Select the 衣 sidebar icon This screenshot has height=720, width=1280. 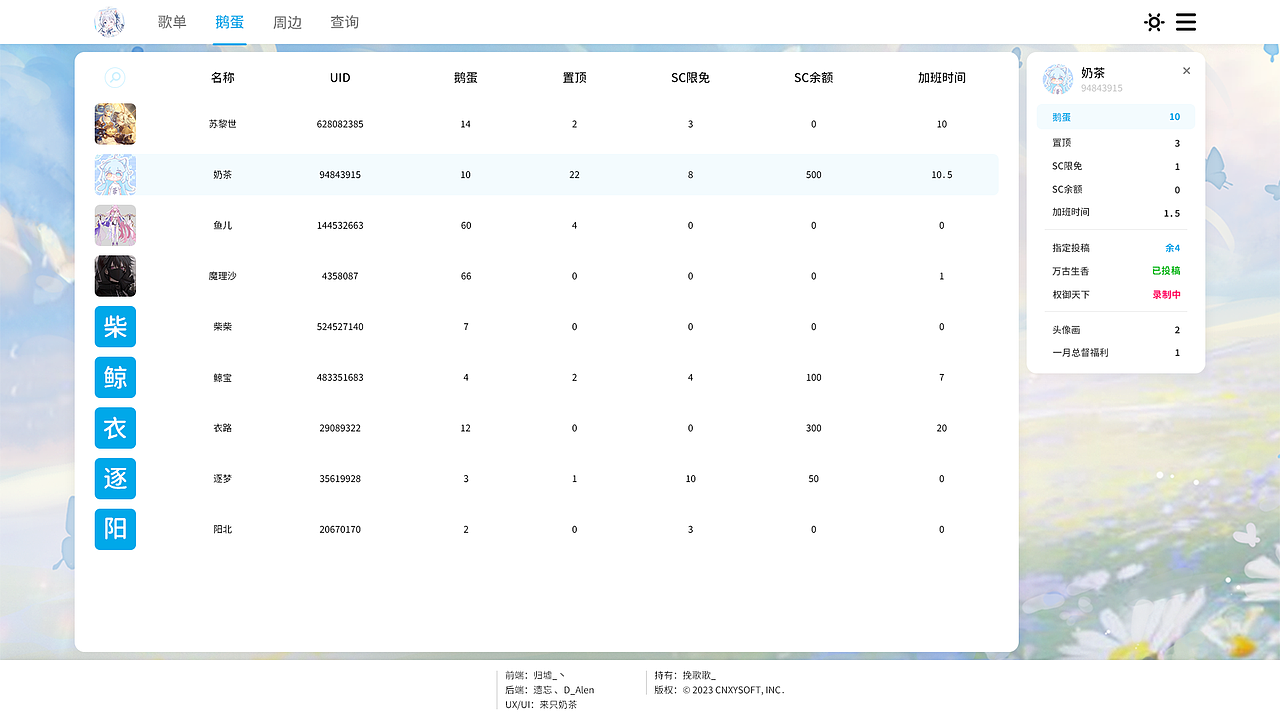coord(115,428)
